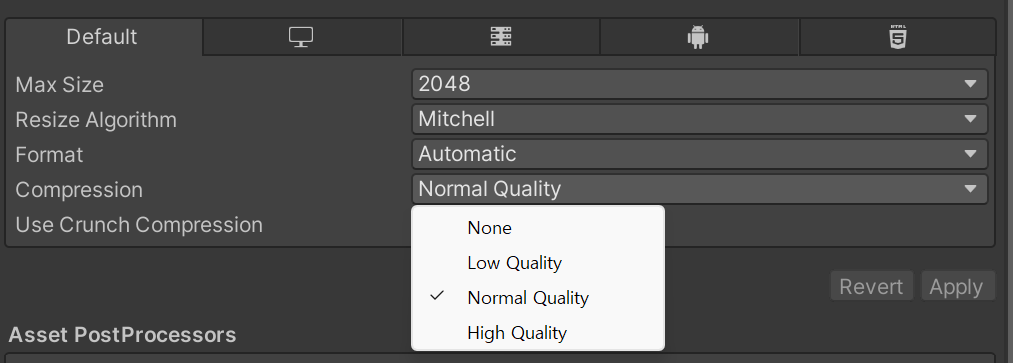Select the Default platform tab
This screenshot has width=1013, height=363.
[x=102, y=37]
